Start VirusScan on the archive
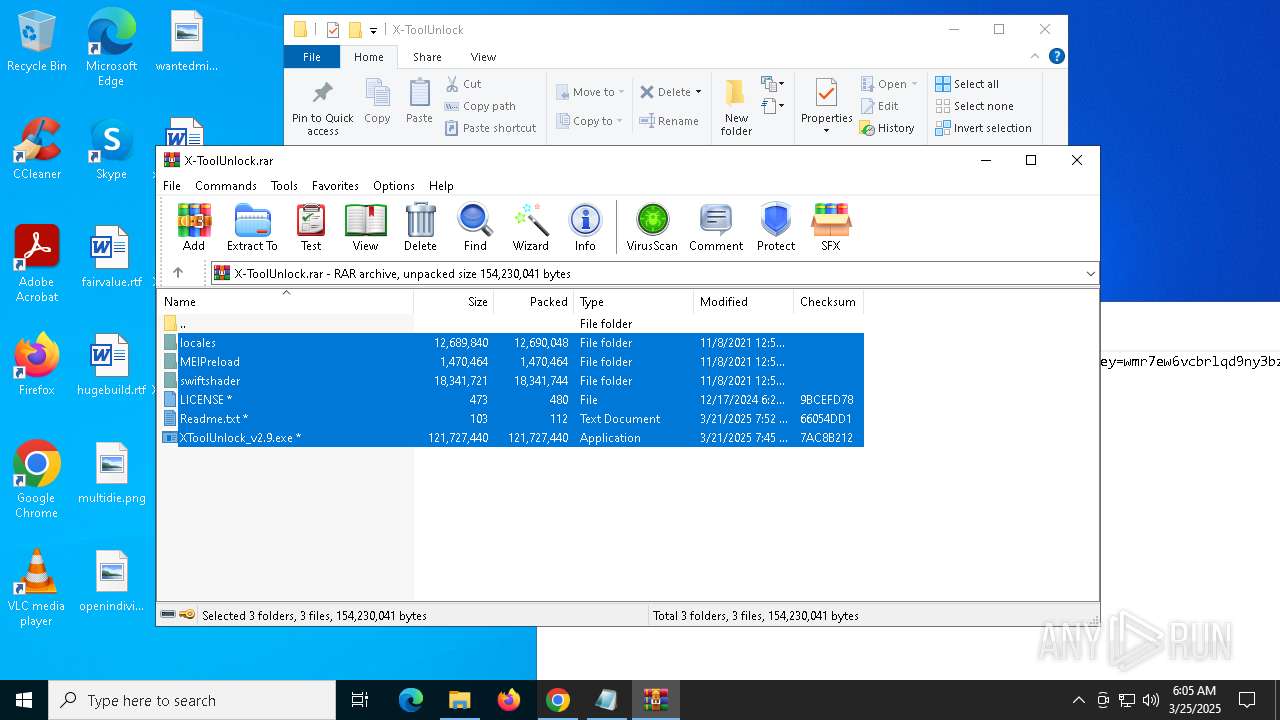1280x720 pixels. coord(652,227)
